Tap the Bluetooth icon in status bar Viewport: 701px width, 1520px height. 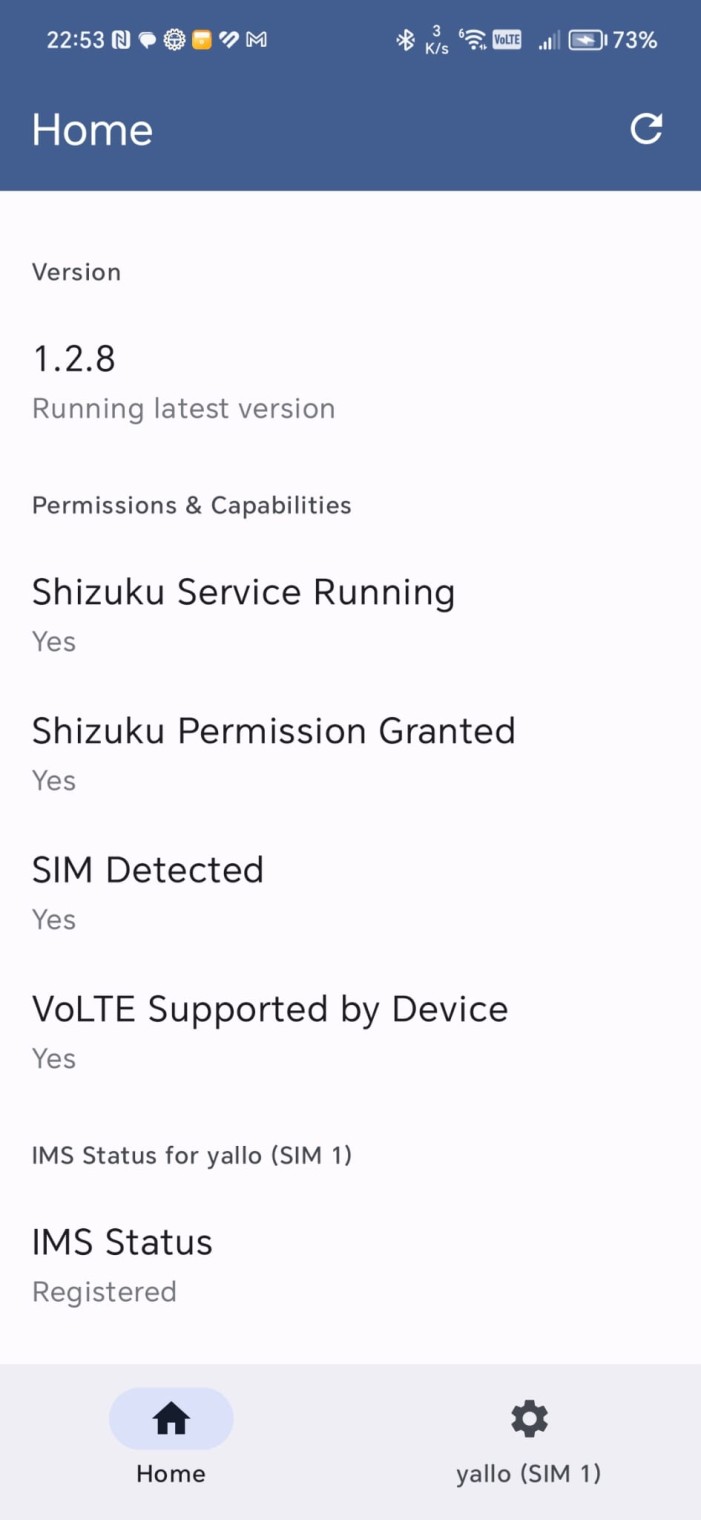(405, 40)
